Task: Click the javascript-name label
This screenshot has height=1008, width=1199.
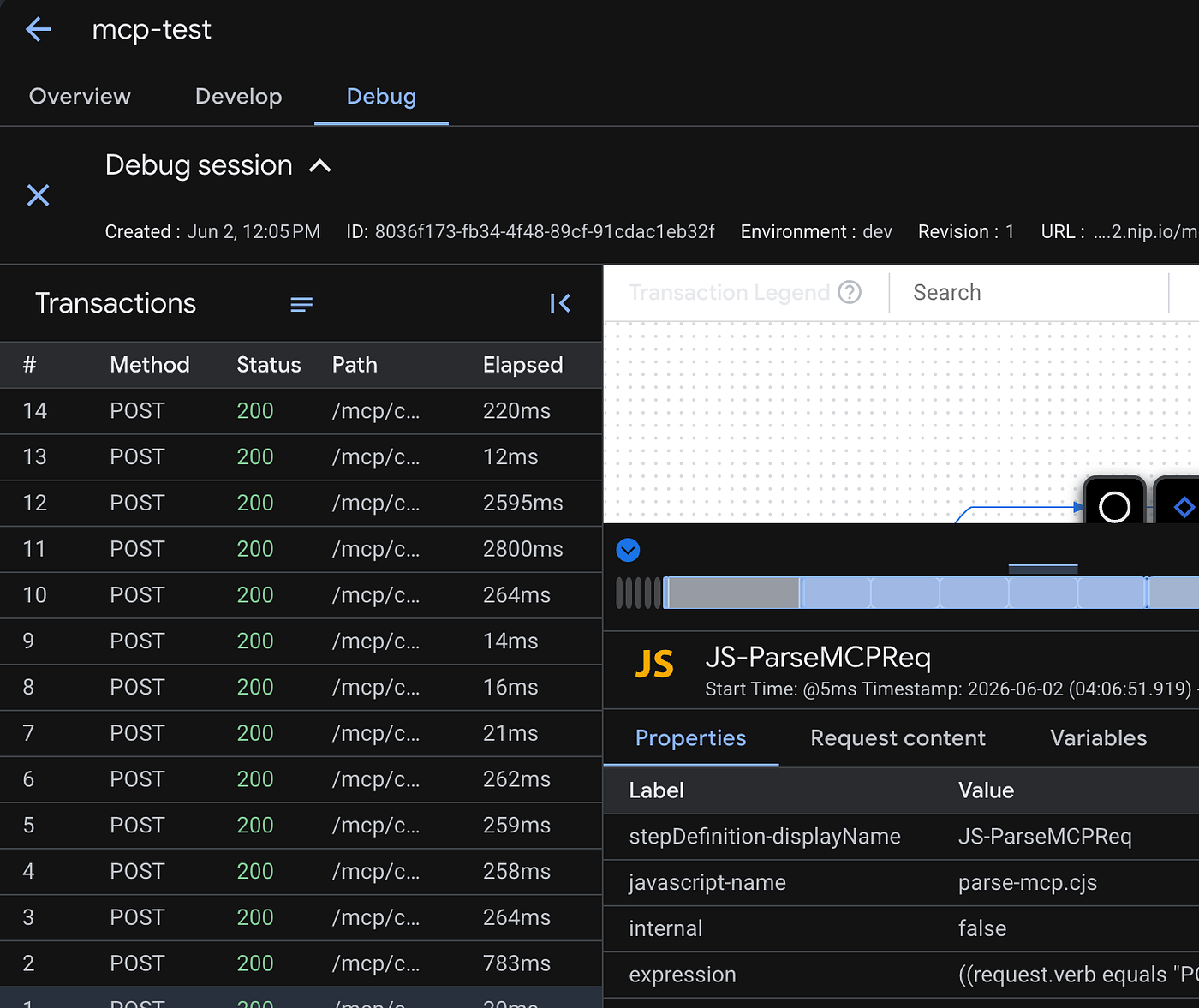Action: tap(707, 883)
